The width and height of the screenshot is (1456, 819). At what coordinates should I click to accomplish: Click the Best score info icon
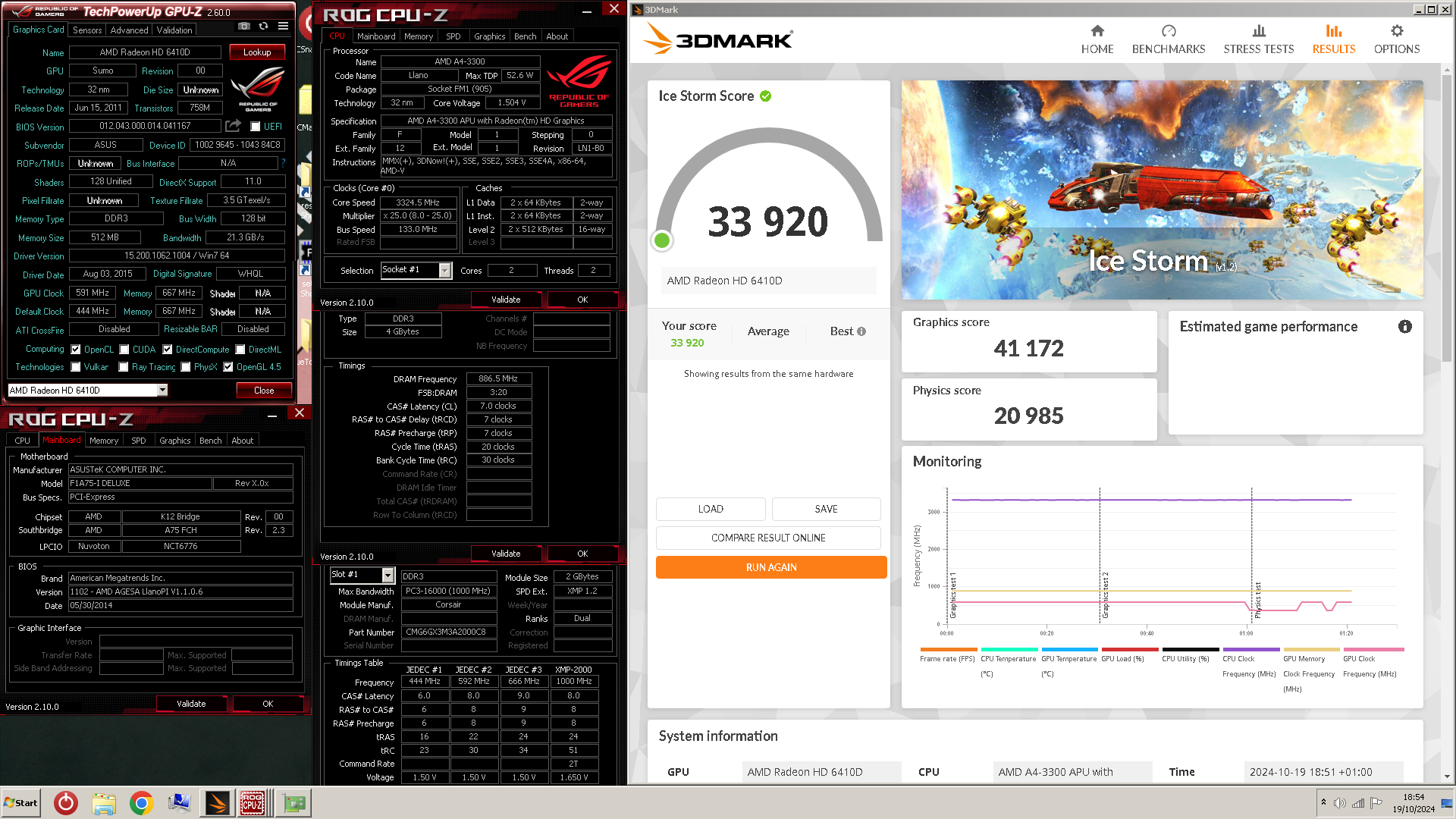861,331
